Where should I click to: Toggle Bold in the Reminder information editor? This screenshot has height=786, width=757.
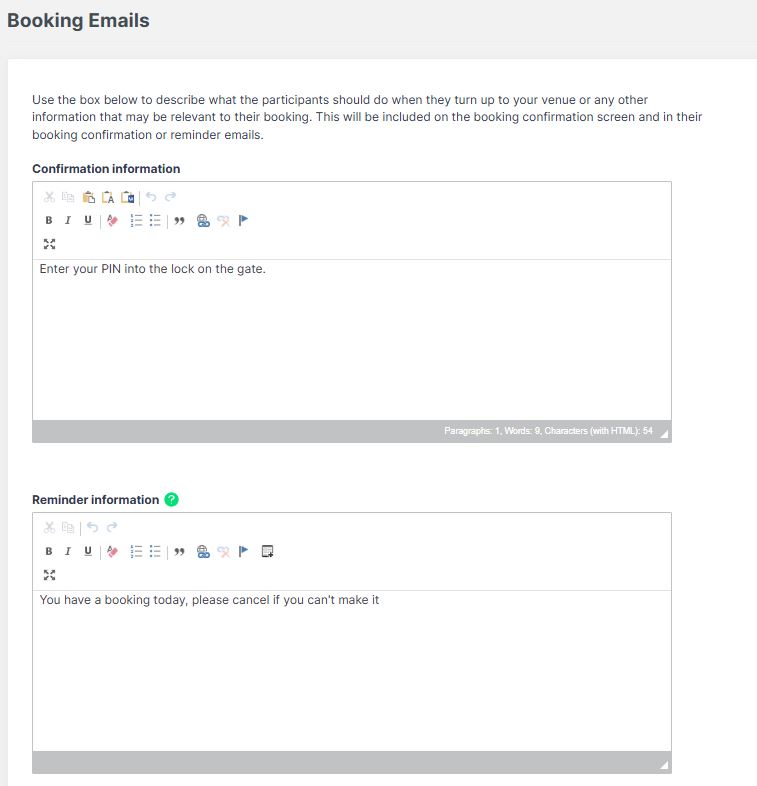(x=49, y=551)
